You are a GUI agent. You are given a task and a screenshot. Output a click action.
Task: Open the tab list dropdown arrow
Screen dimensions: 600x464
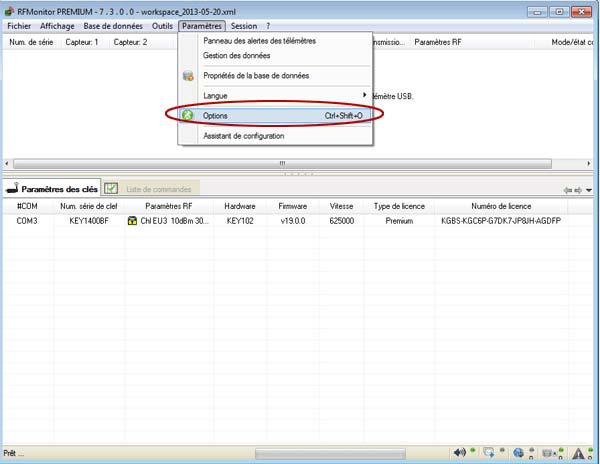click(589, 190)
